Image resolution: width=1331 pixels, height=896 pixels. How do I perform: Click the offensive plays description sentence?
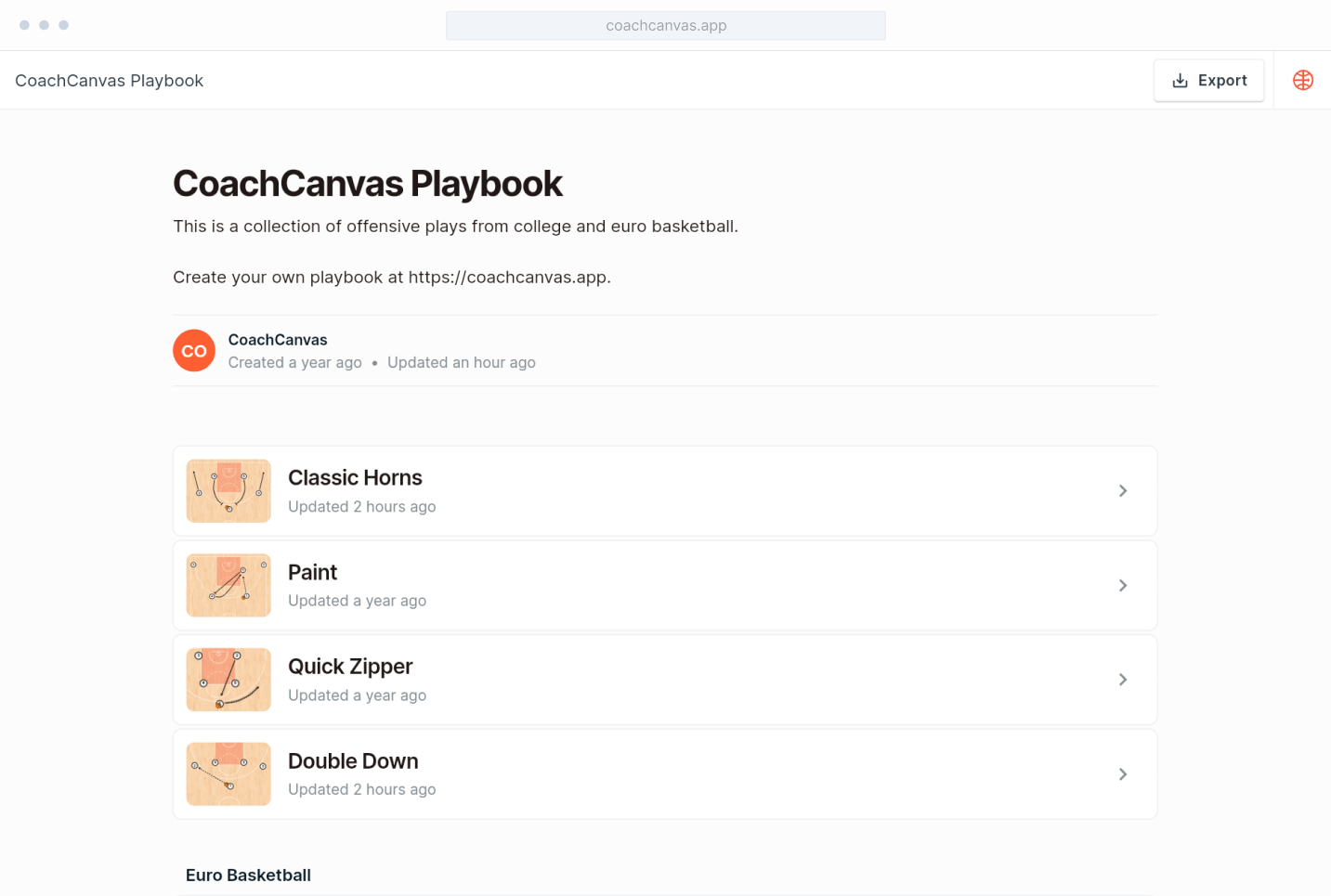click(x=455, y=227)
